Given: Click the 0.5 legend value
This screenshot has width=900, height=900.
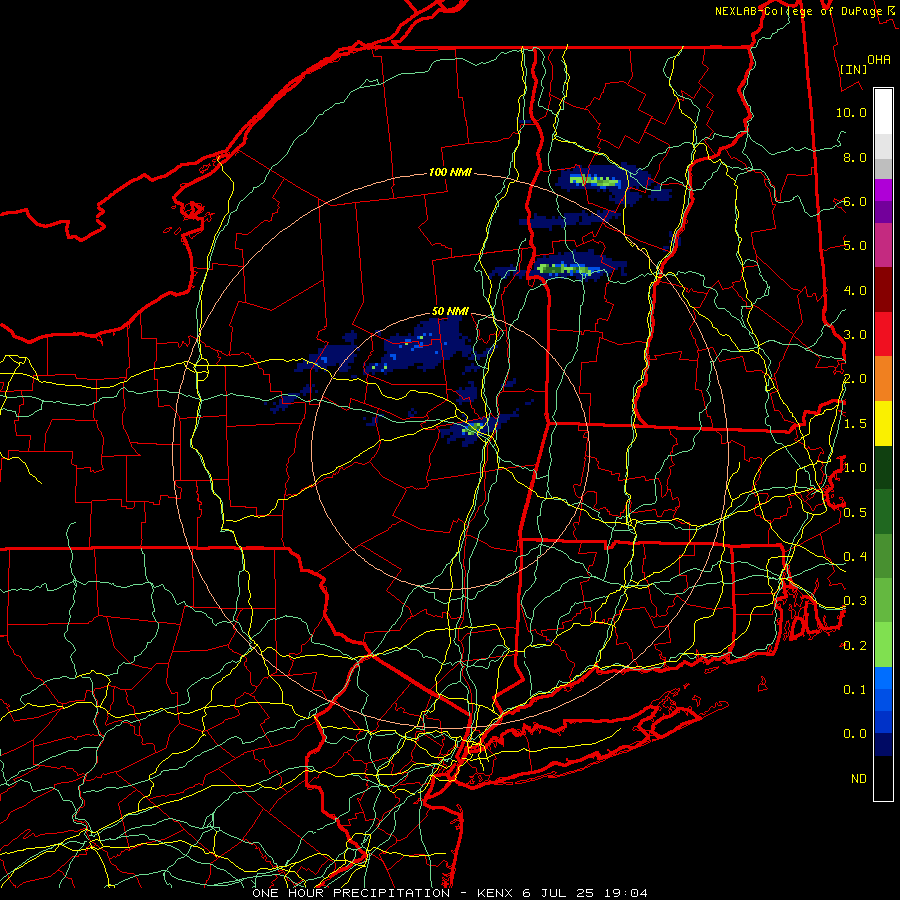Looking at the screenshot, I should coord(855,512).
